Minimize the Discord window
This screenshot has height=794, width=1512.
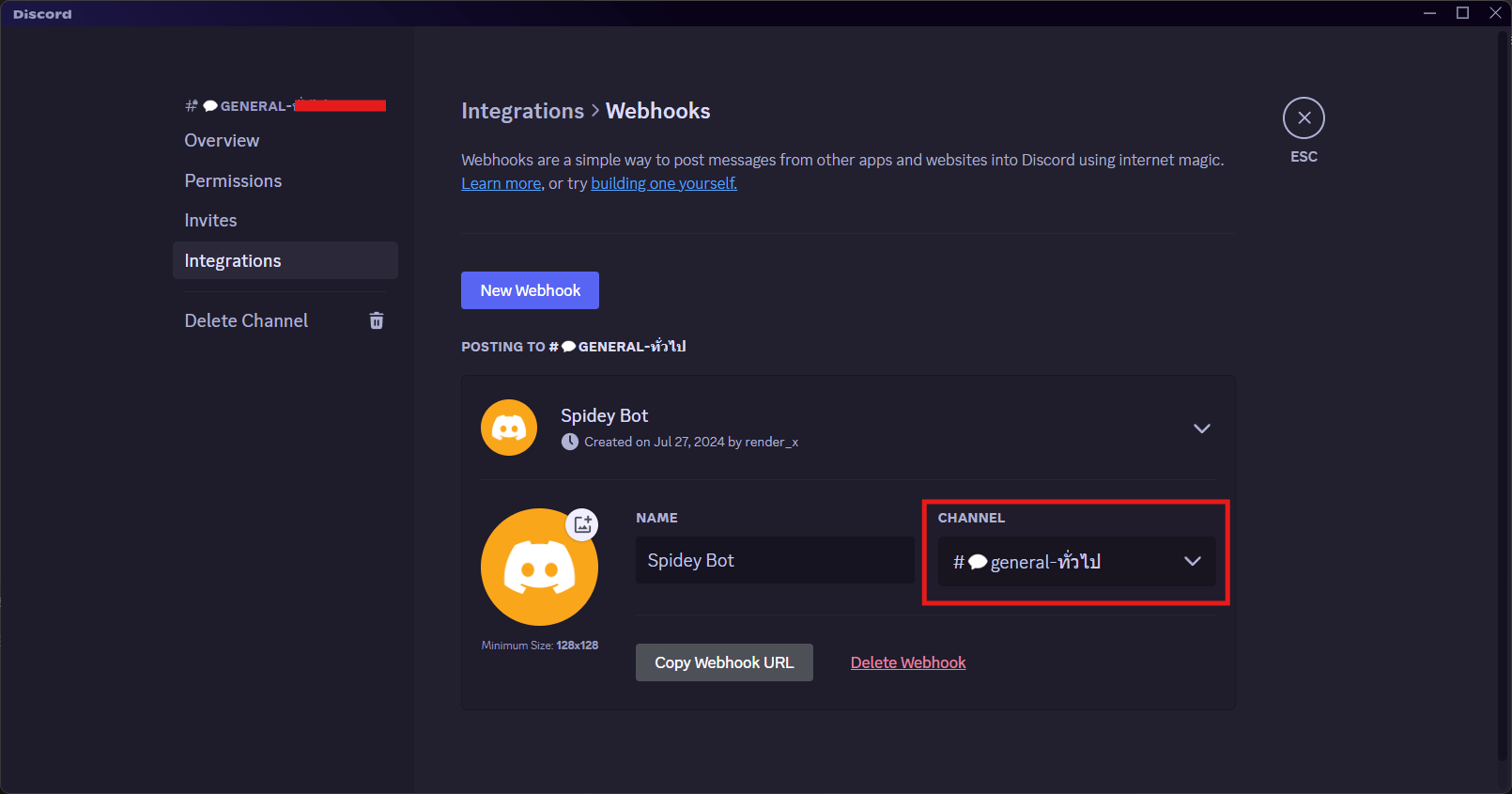[1429, 13]
